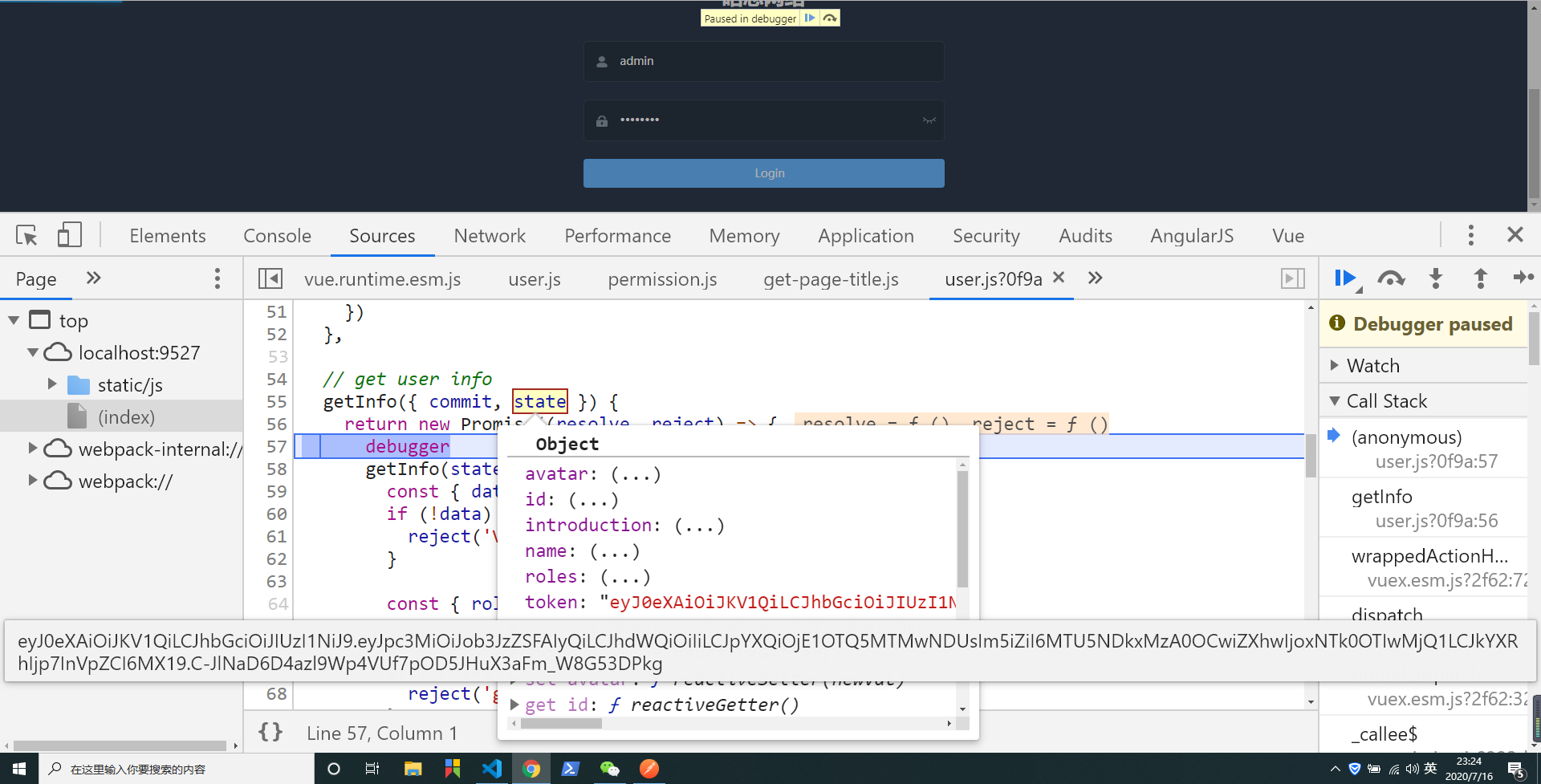Open the Audits tab
The image size is (1541, 784).
click(x=1085, y=235)
